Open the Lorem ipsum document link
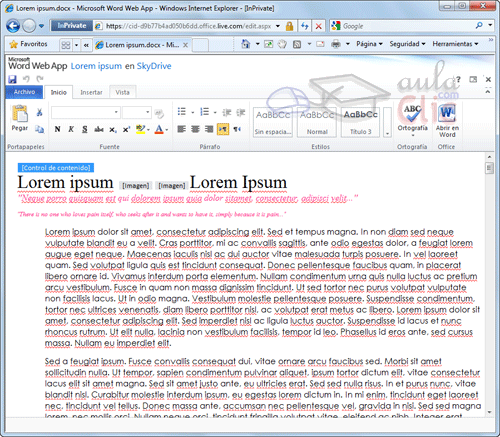The height and width of the screenshot is (437, 500). point(96,66)
